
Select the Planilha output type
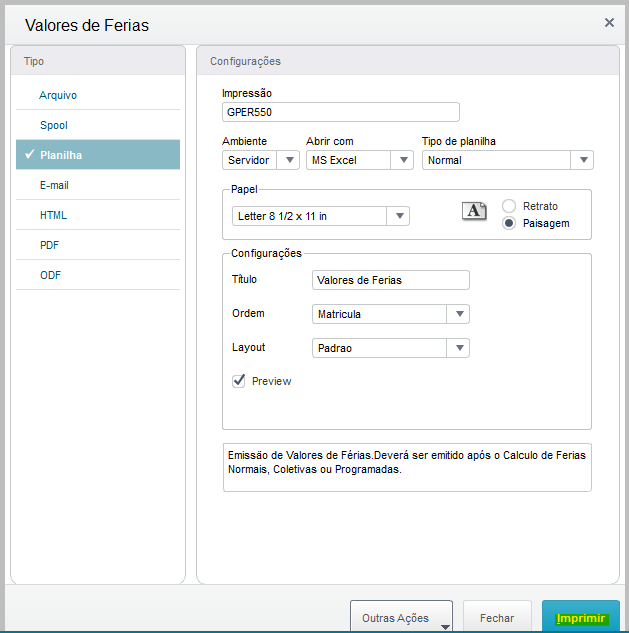click(x=98, y=155)
